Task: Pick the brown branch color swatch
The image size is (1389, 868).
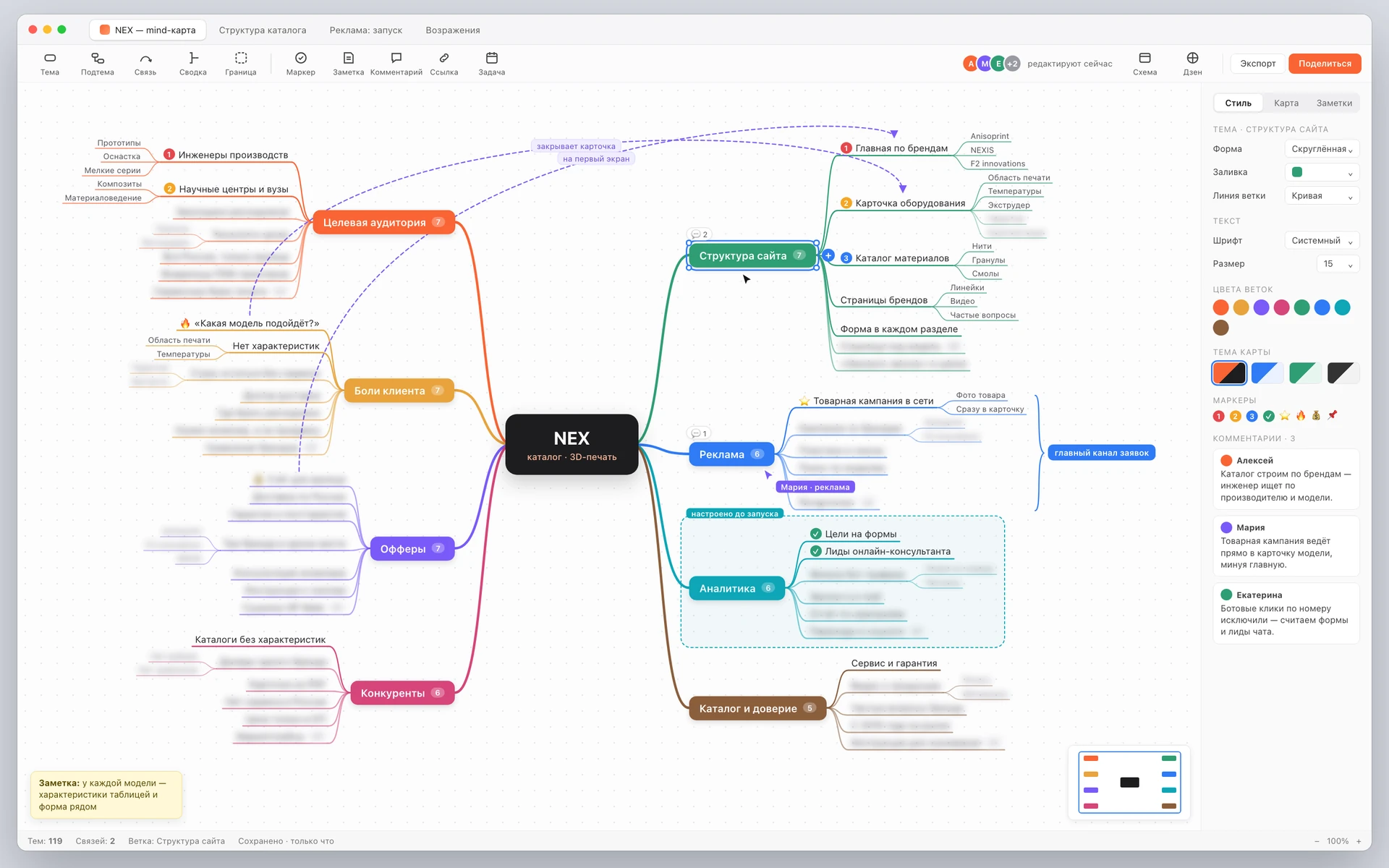Action: 1221,328
